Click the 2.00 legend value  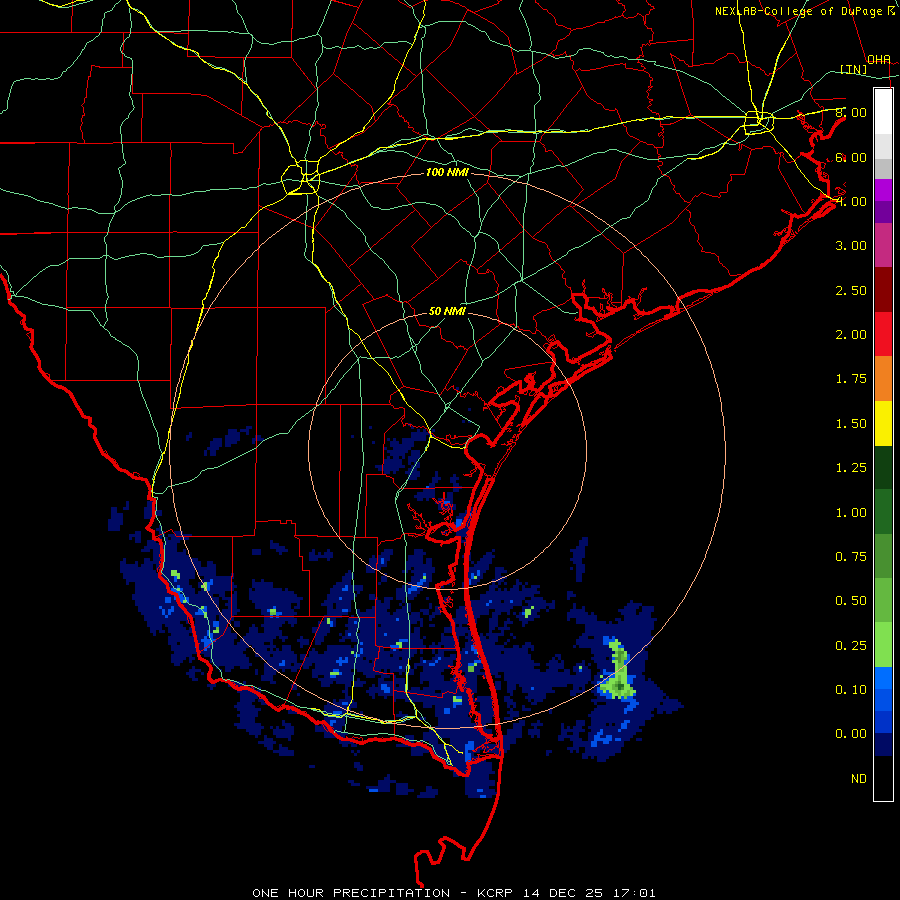coord(851,335)
